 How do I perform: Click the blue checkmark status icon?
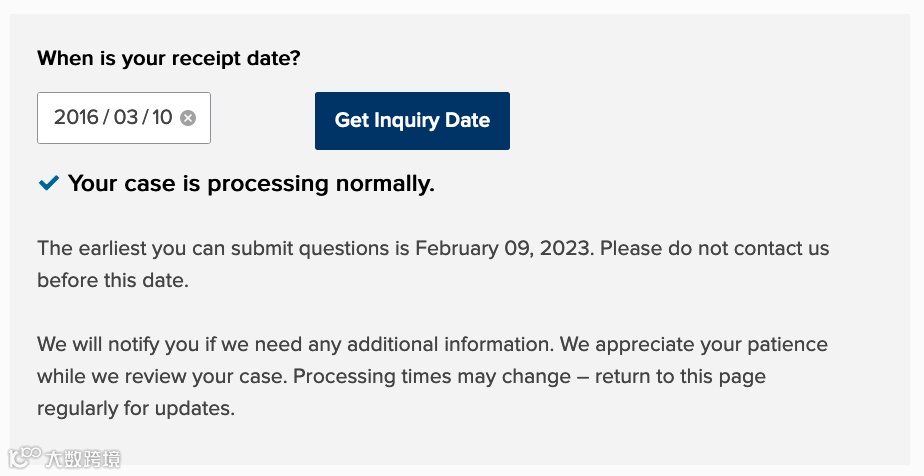(x=48, y=184)
